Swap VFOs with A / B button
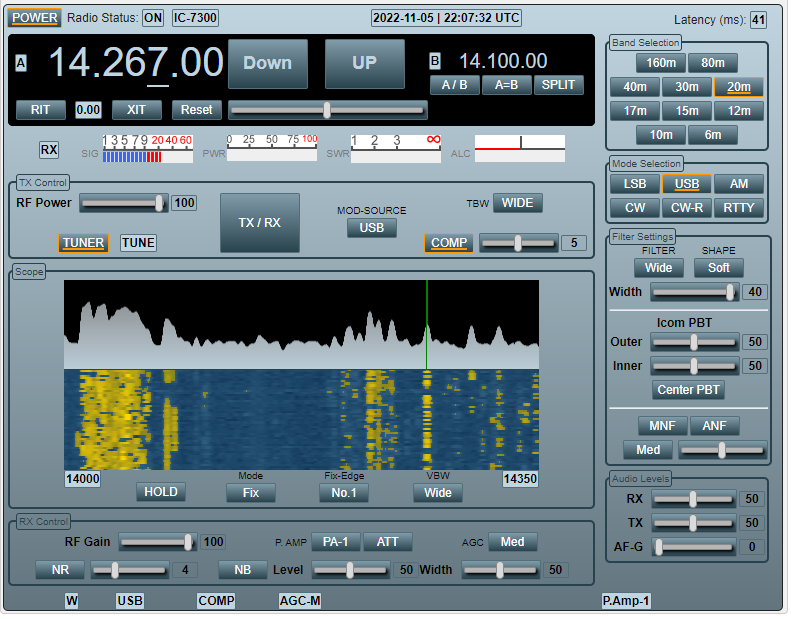Image resolution: width=791 pixels, height=619 pixels. (456, 85)
